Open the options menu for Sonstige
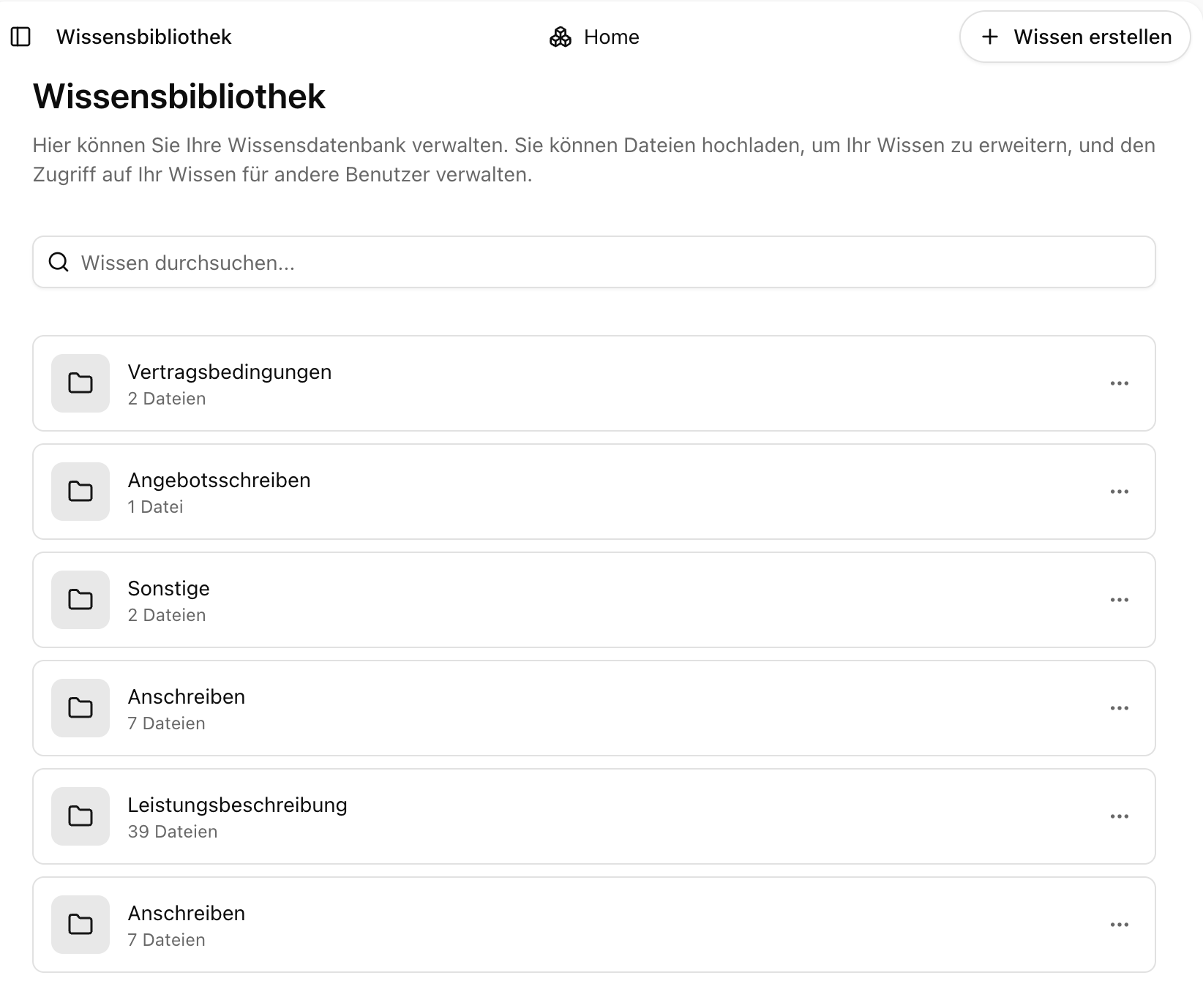The height and width of the screenshot is (1008, 1203). tap(1119, 599)
